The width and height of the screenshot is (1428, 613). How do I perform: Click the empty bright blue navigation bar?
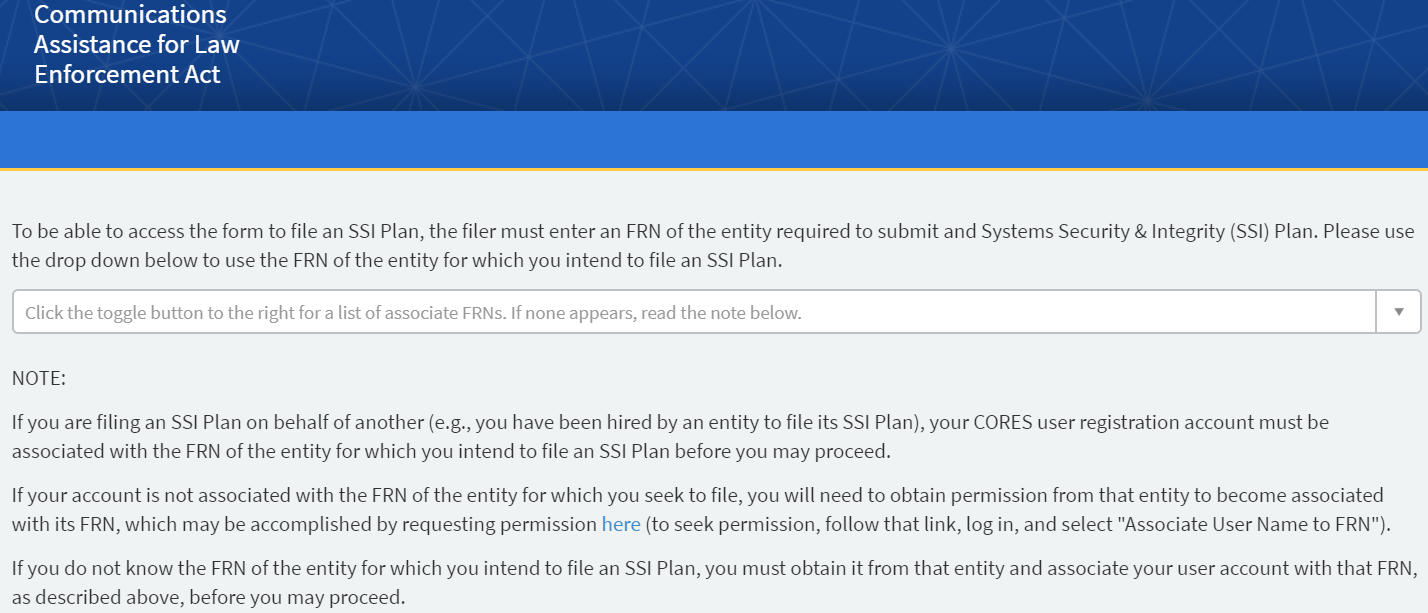714,138
